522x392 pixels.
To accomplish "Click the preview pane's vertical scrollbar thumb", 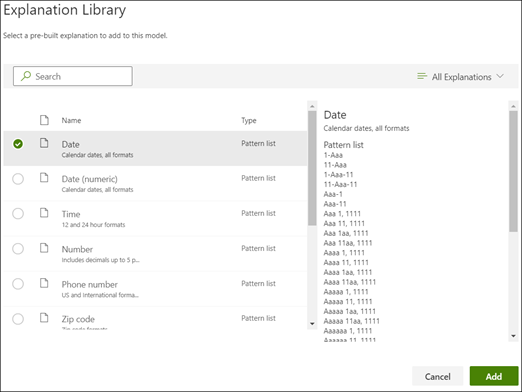I will pos(513,171).
